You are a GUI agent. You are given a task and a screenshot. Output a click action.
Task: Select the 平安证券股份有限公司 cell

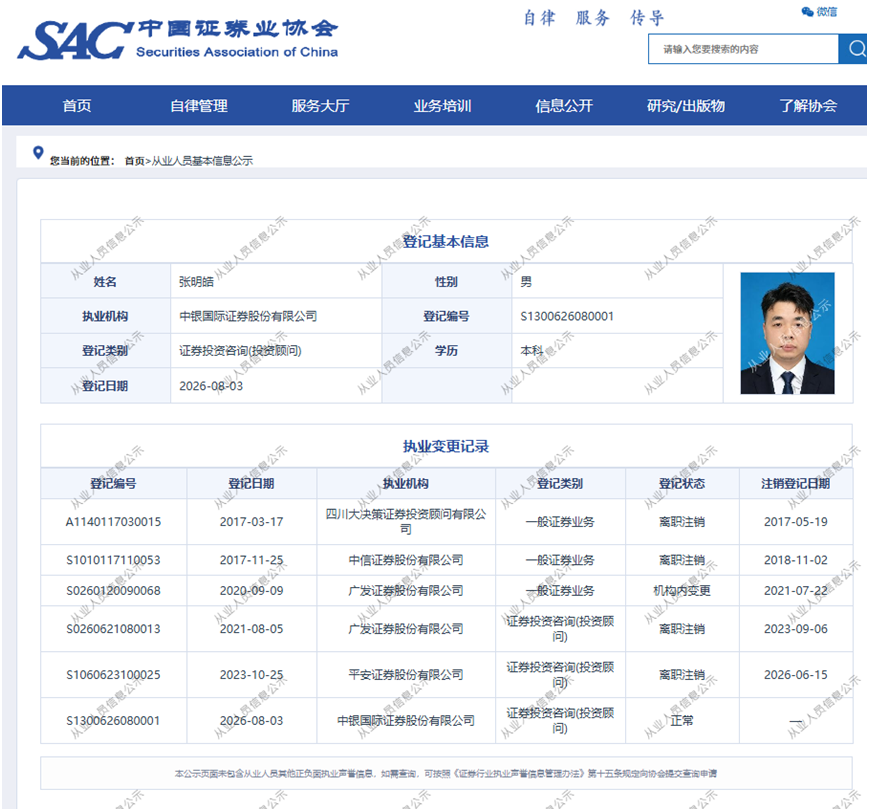click(x=406, y=675)
